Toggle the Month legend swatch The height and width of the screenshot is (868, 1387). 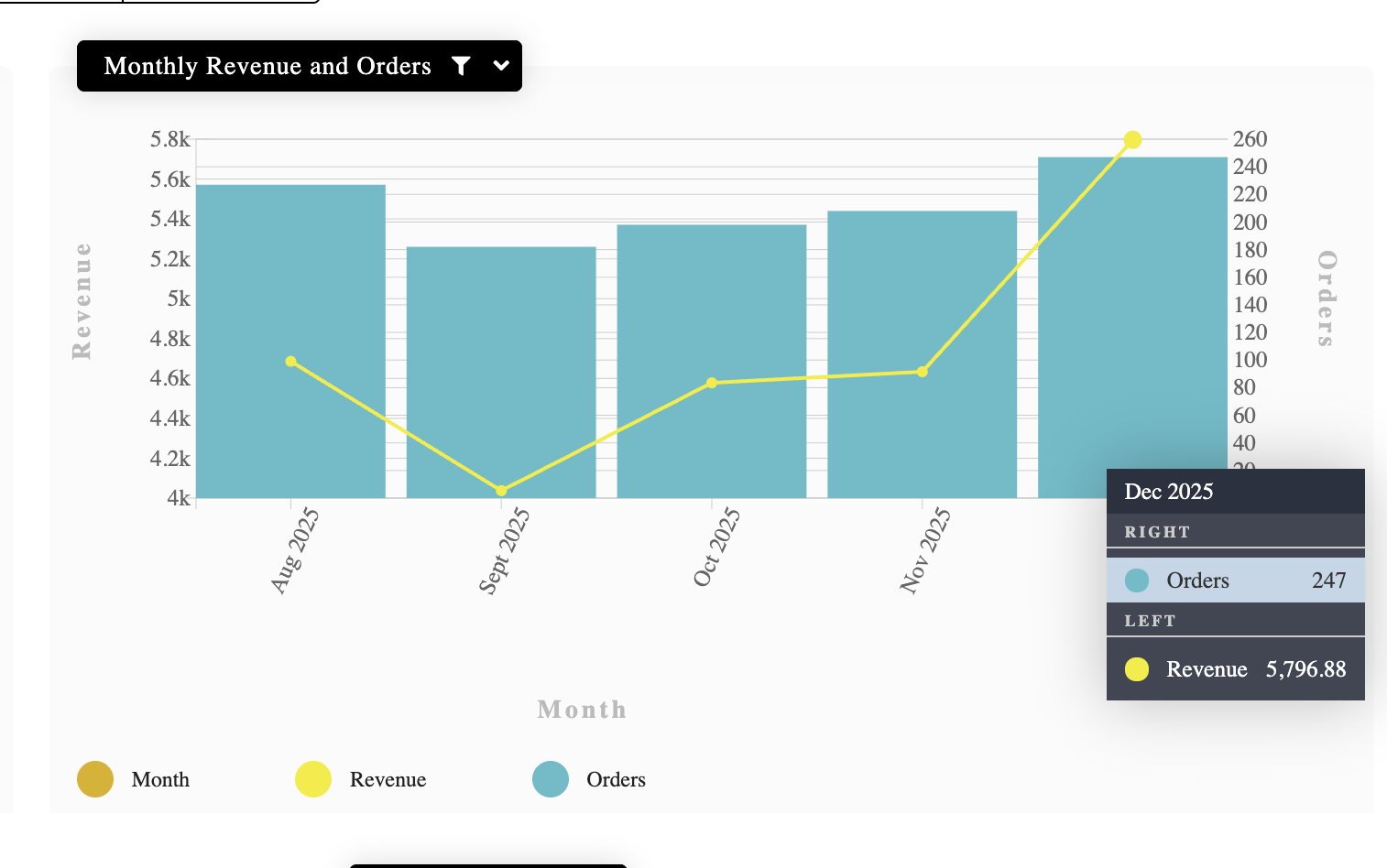point(95,779)
